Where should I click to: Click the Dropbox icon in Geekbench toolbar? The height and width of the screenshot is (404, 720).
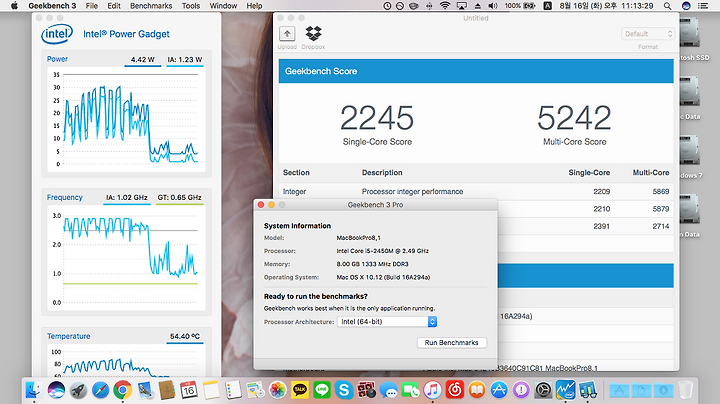point(314,34)
